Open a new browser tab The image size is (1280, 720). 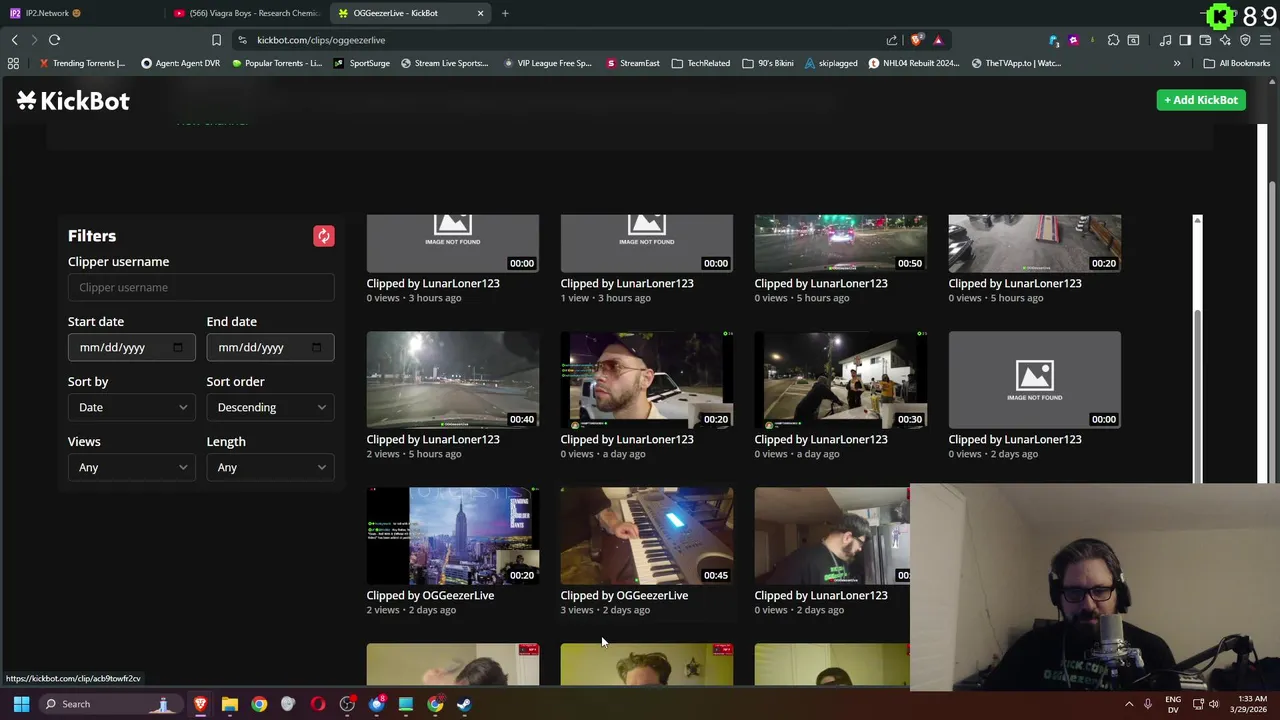[505, 13]
